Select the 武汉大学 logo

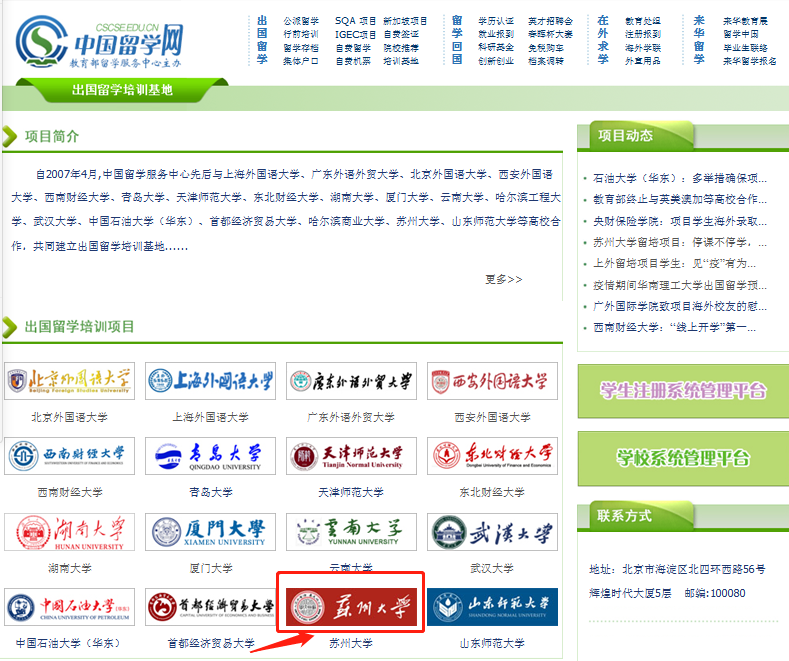[x=492, y=532]
